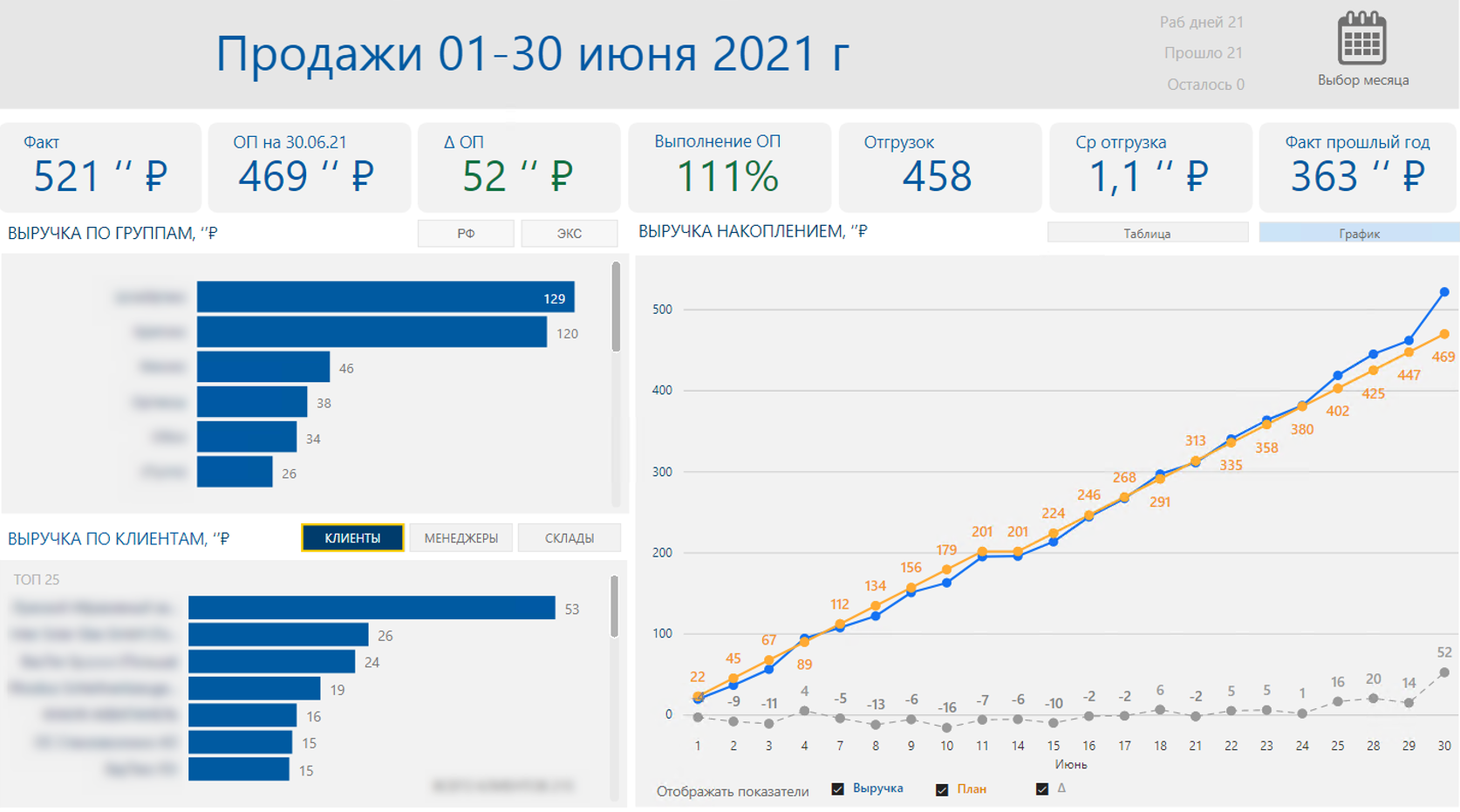Click the delta data point labeled 52
The width and height of the screenshot is (1460, 812).
point(1444,672)
